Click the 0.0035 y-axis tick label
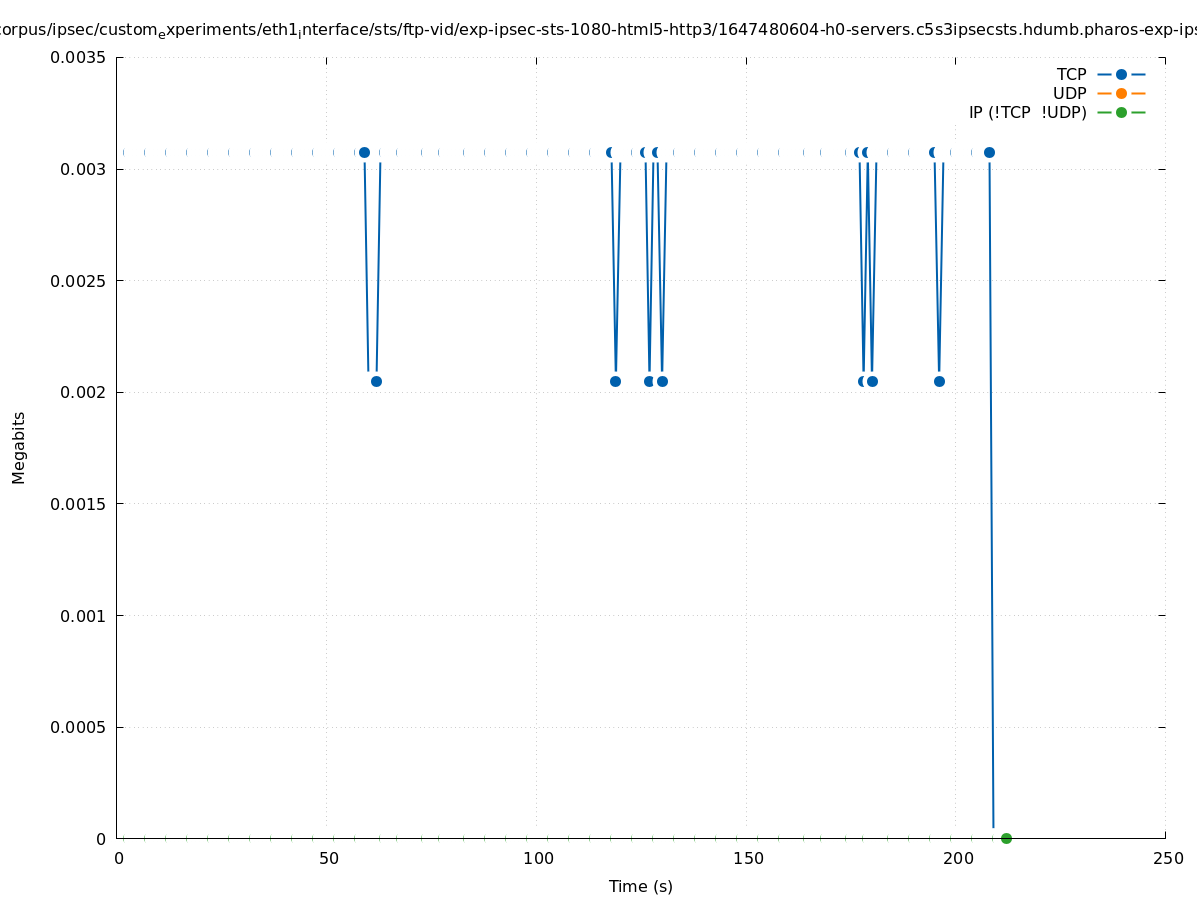 [78, 58]
